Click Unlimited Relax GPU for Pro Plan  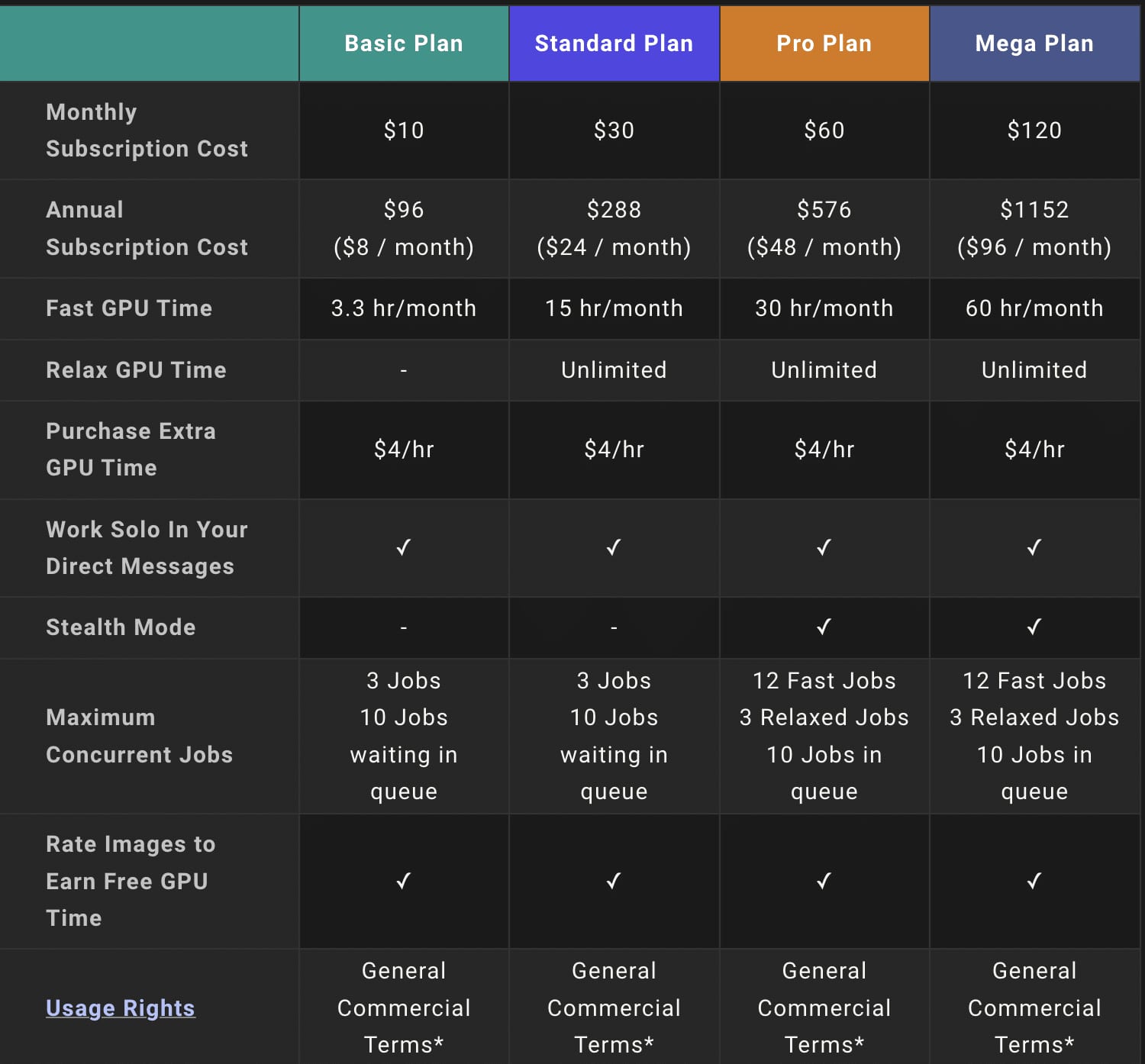(824, 370)
